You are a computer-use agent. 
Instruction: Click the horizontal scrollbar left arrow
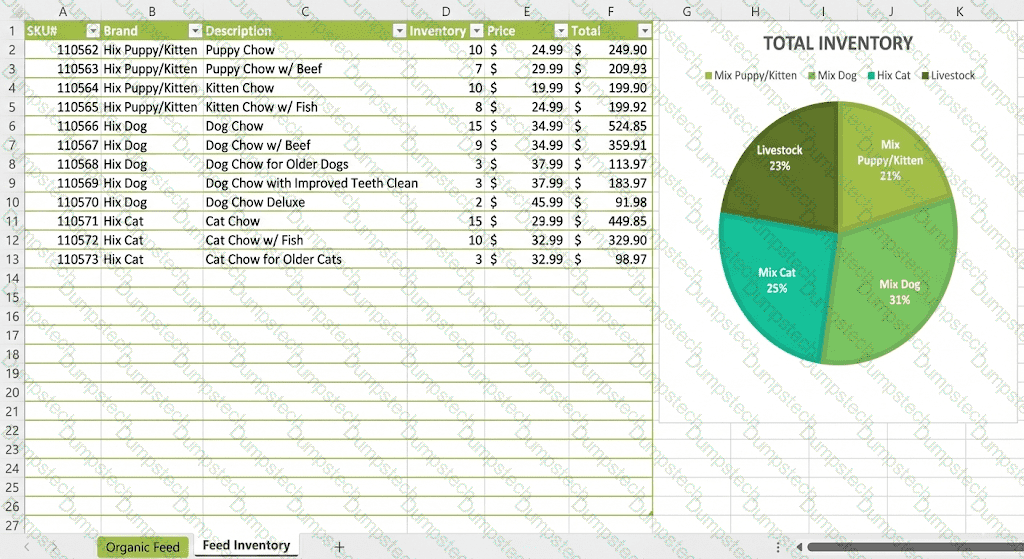[799, 547]
